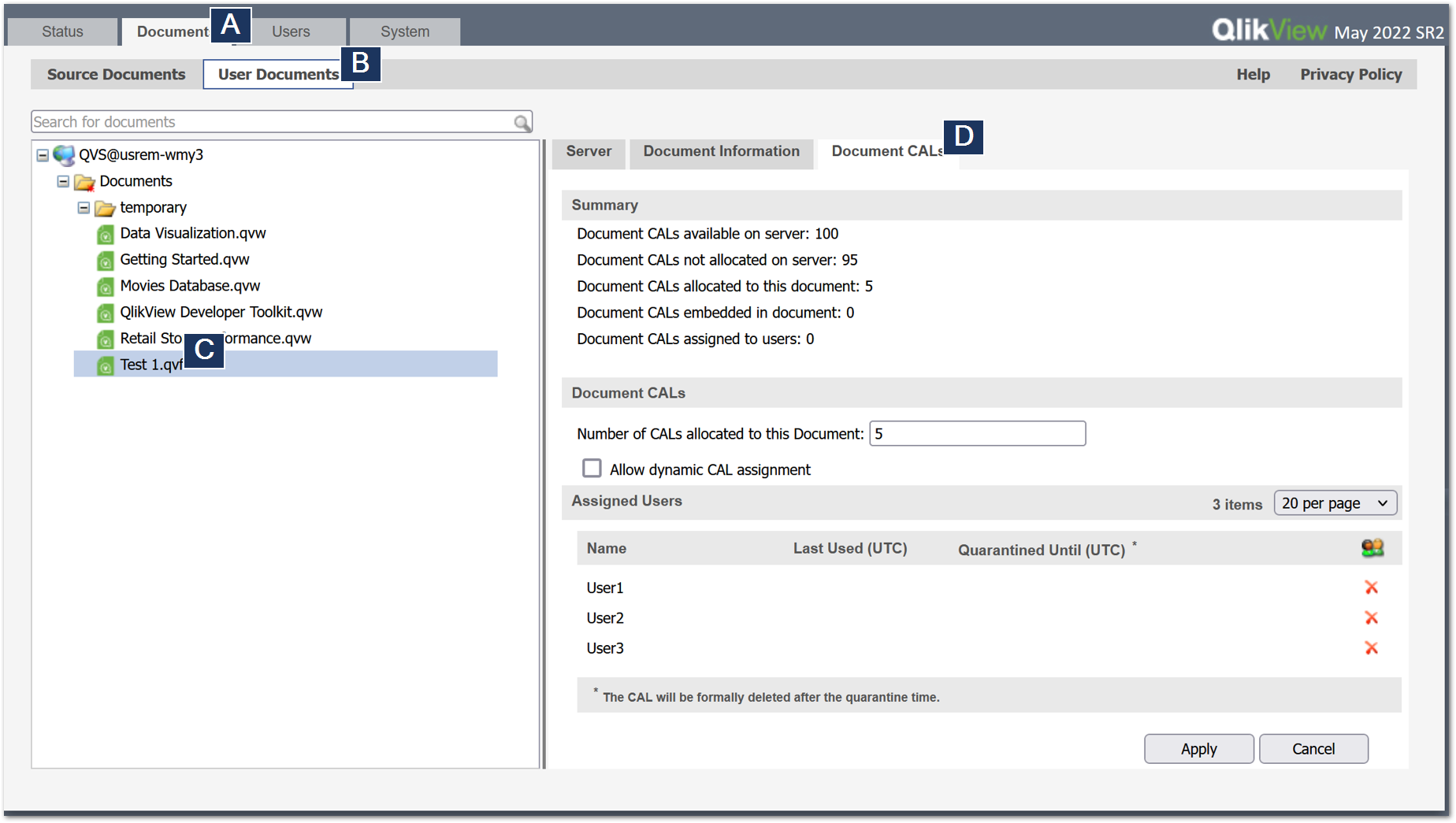
Task: Remove User2 from assigned users
Action: pyautogui.click(x=1372, y=617)
